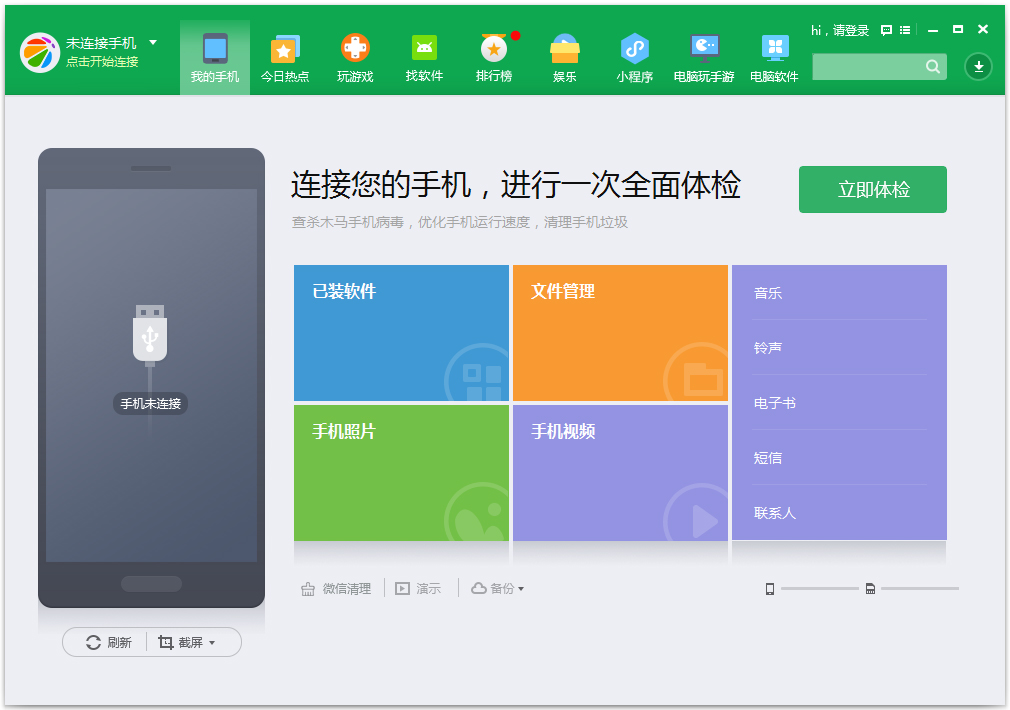
Task: Open the download manager circular icon
Action: (977, 67)
